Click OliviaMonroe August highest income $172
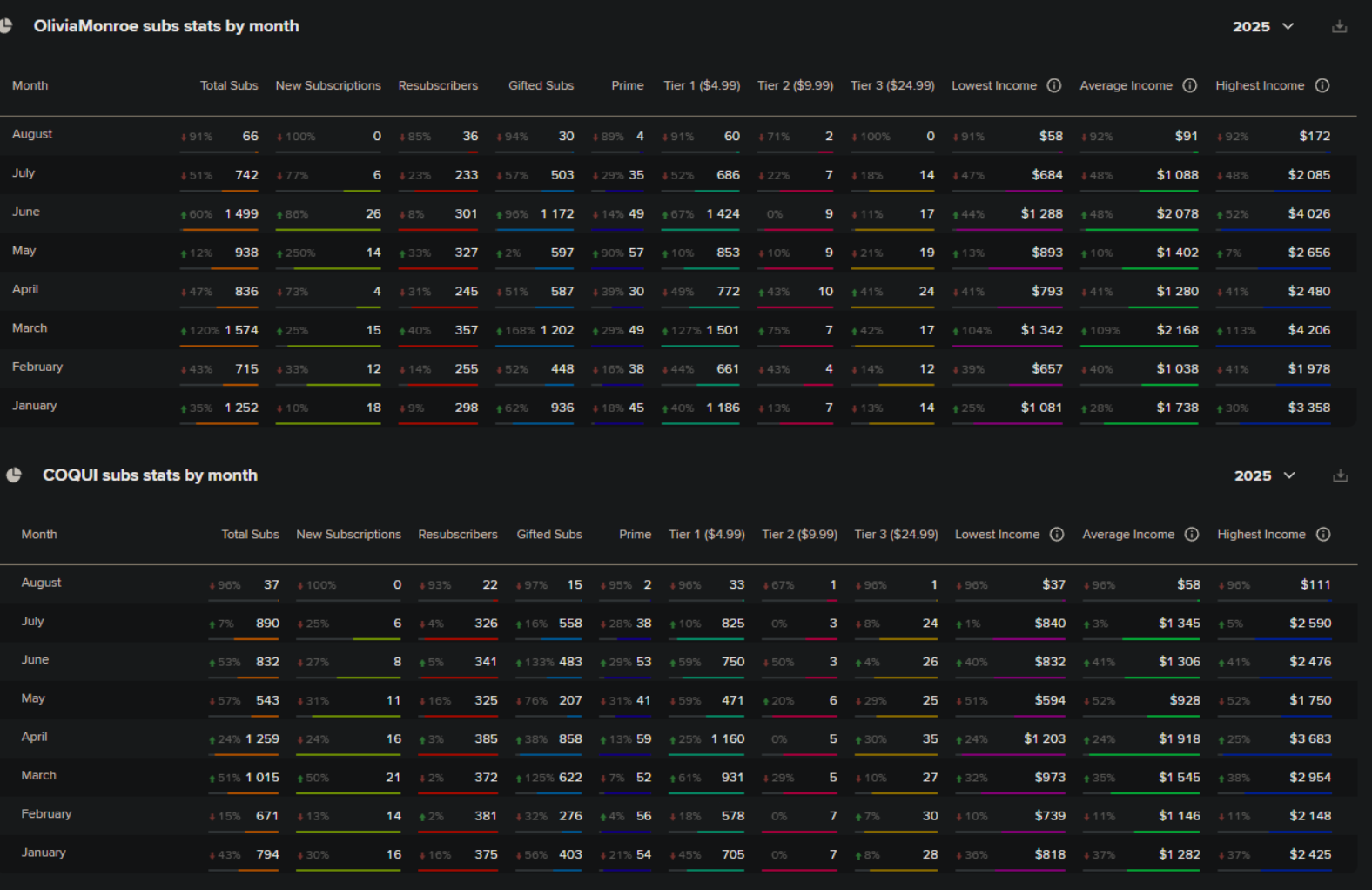1372x890 pixels. pyautogui.click(x=1315, y=136)
